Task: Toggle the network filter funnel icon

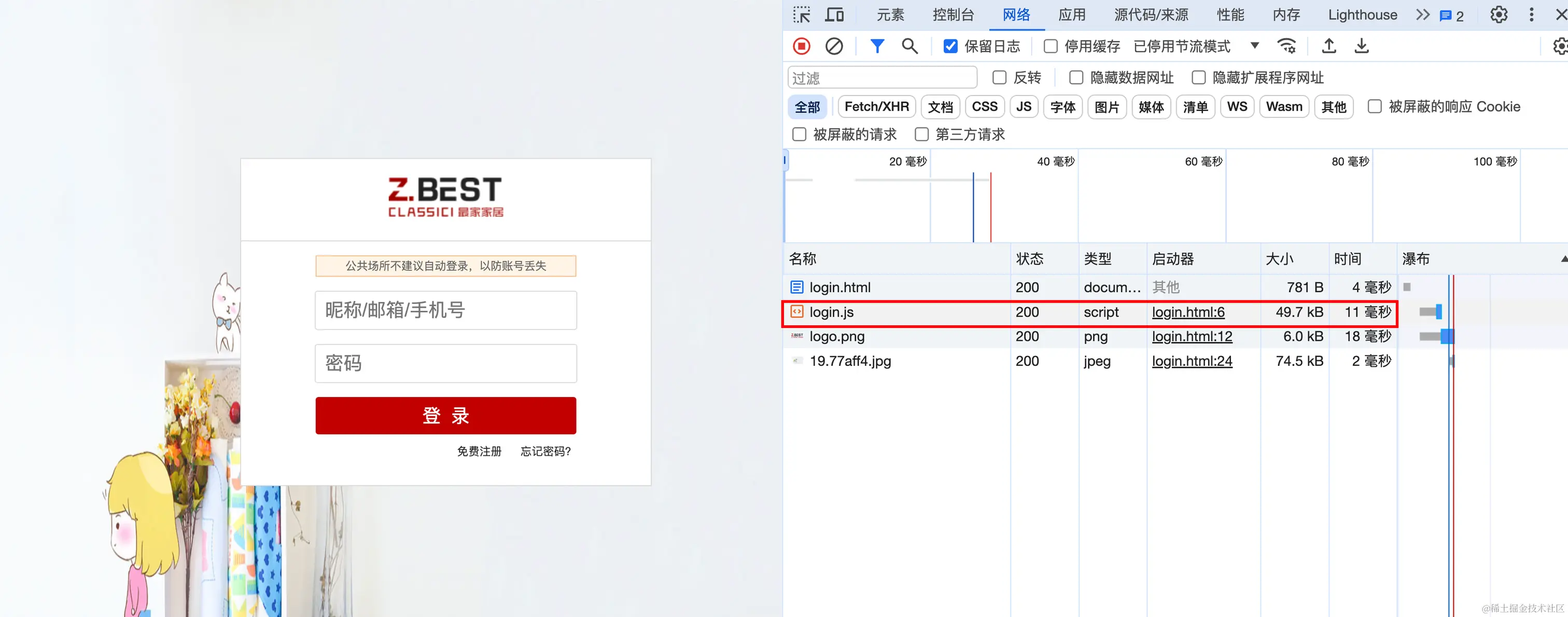Action: tap(876, 46)
